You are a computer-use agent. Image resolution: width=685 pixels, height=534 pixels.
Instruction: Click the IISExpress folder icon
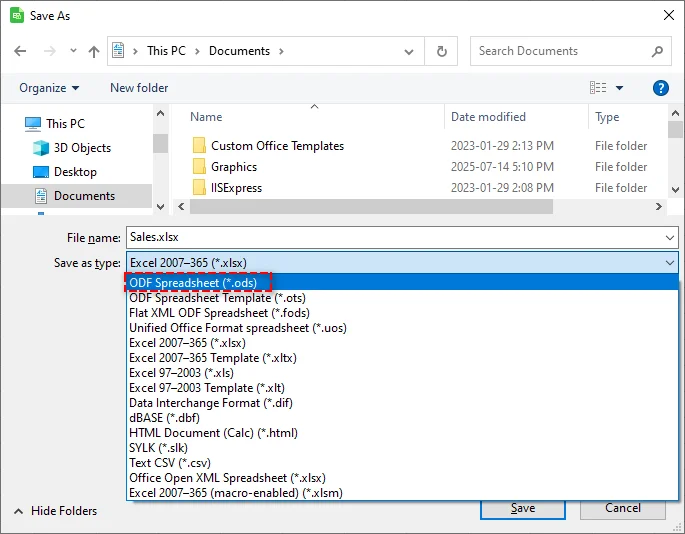coord(199,187)
